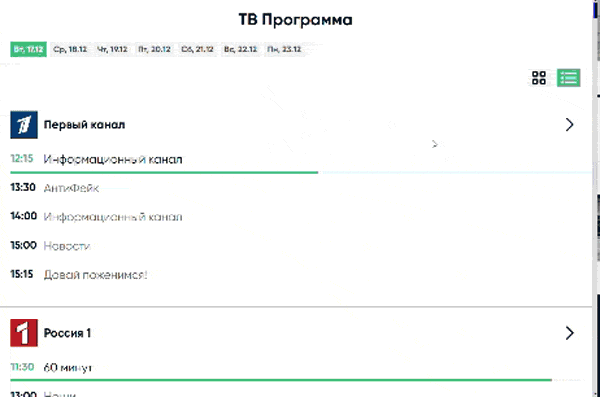Switch to the Ср, 18.12 date tab
The image size is (600, 397).
pyautogui.click(x=70, y=49)
